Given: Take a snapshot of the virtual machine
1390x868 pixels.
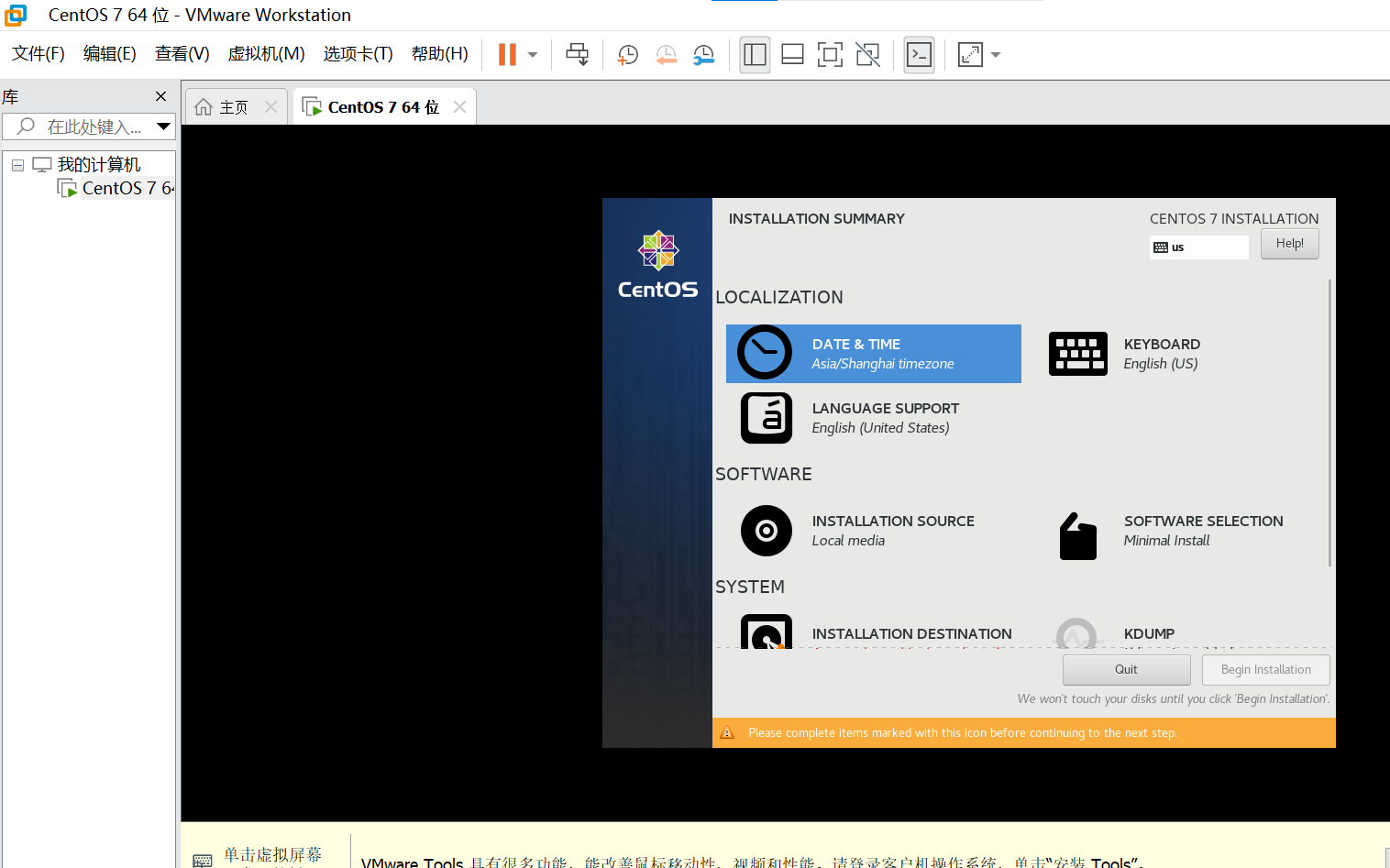Looking at the screenshot, I should [628, 55].
